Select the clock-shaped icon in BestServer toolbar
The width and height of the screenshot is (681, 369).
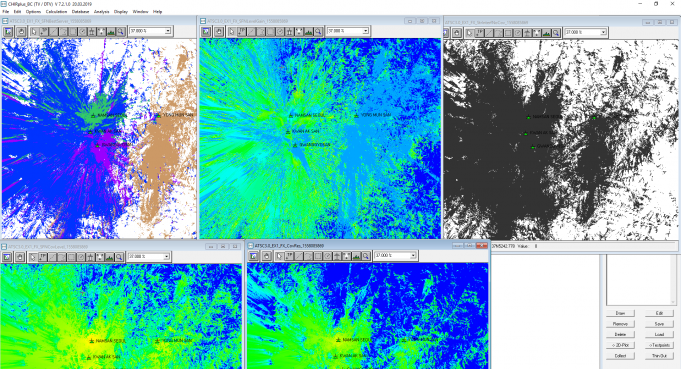(83, 31)
